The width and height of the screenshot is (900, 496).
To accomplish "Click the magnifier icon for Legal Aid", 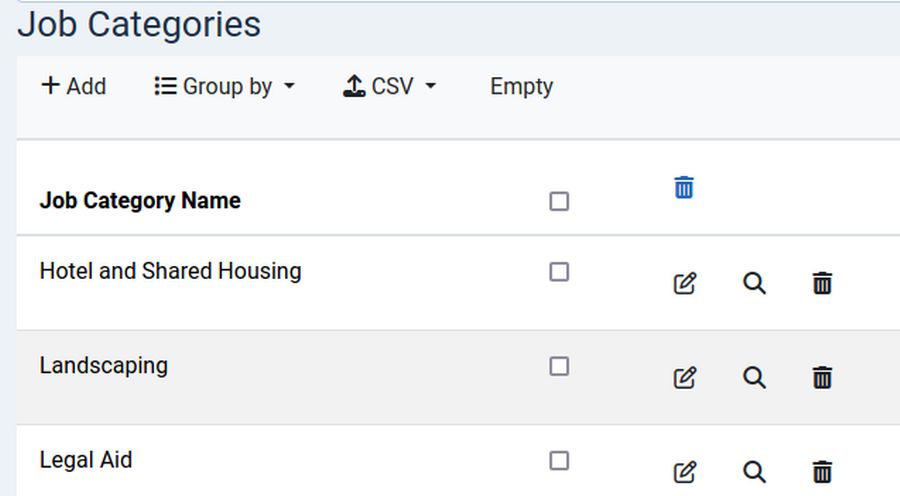I will (755, 472).
